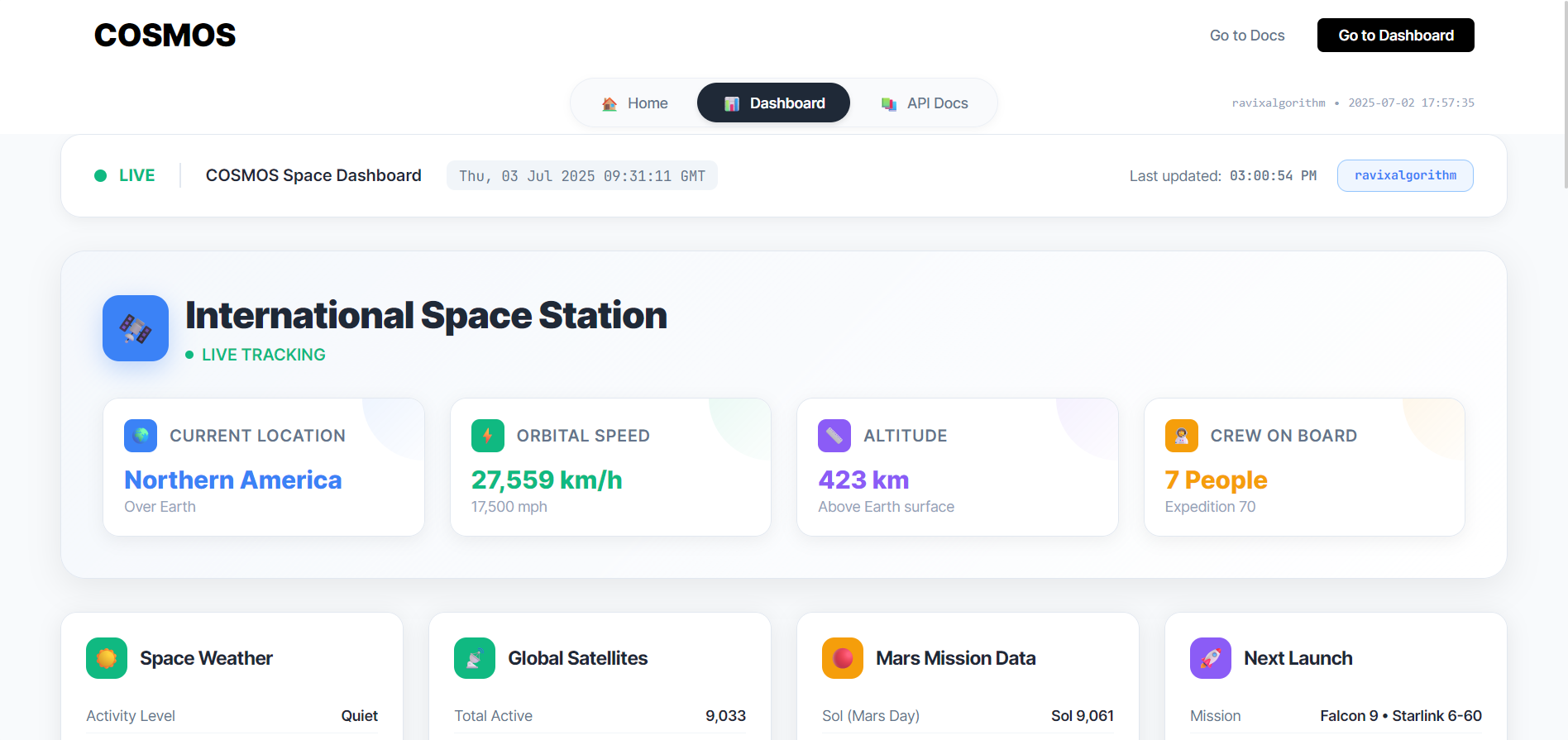Click the Next Launch card title
The image size is (1568, 740).
1298,658
